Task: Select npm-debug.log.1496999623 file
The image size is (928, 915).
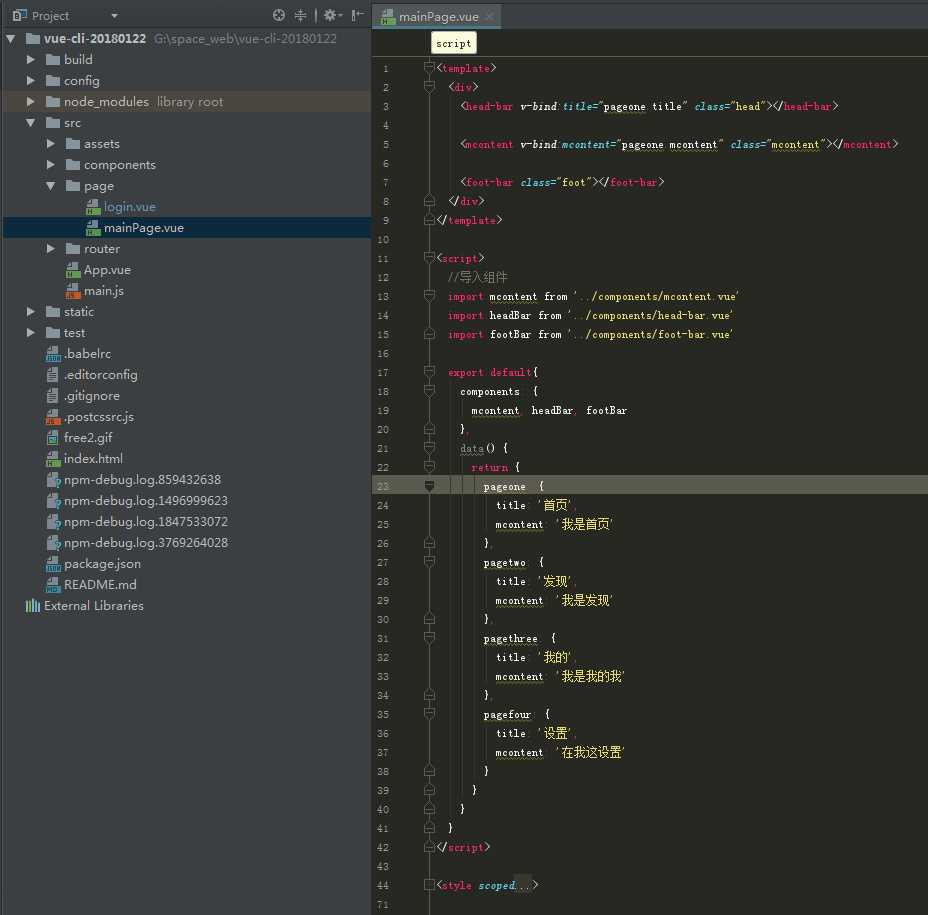Action: click(x=146, y=501)
